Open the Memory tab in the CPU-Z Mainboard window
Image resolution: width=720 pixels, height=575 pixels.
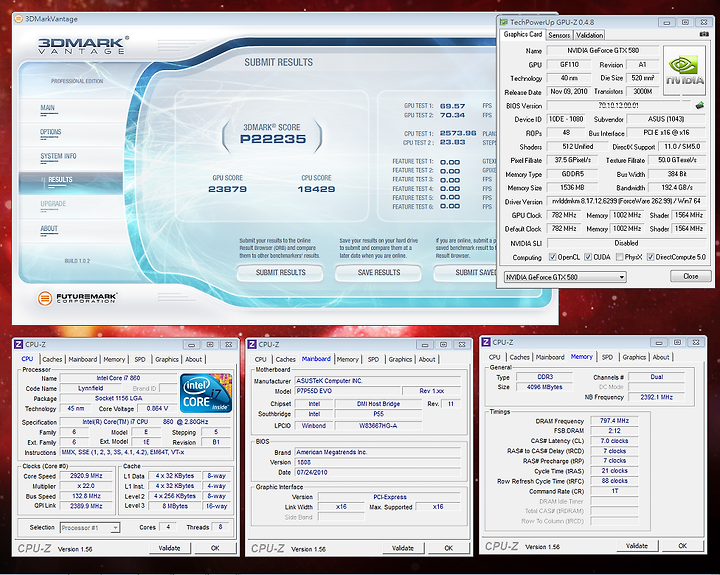347,359
